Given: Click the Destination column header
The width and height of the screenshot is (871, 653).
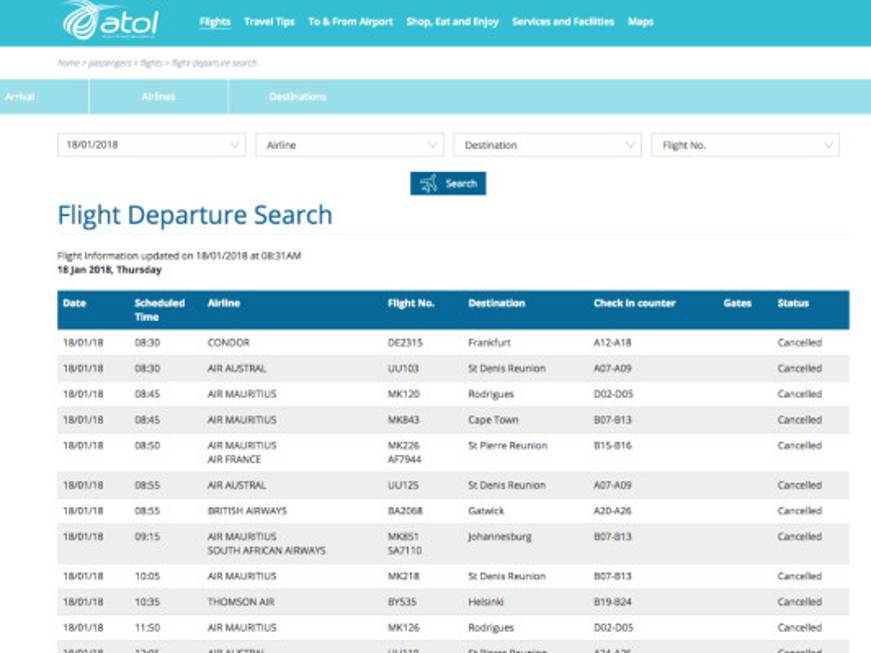Looking at the screenshot, I should pos(497,303).
